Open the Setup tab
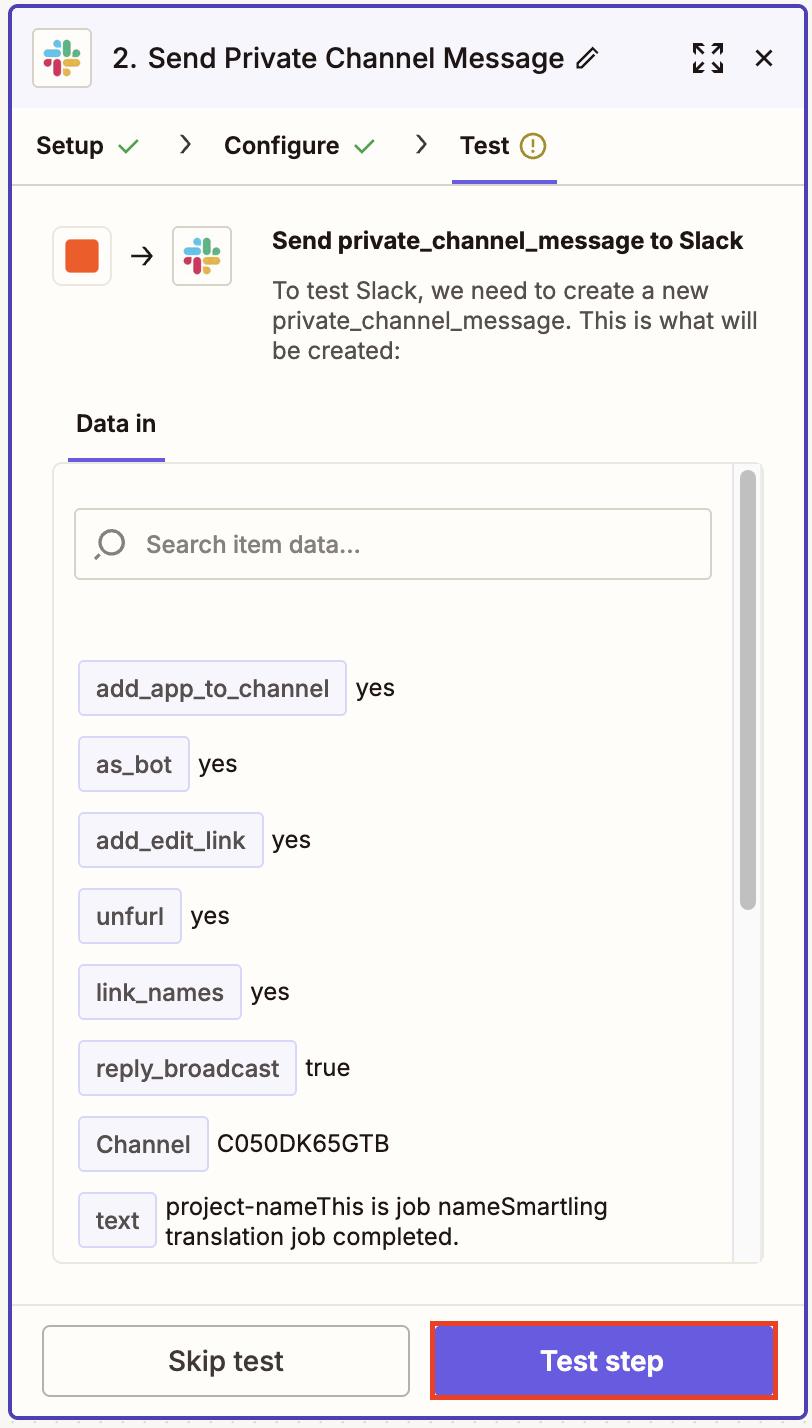 tap(70, 146)
